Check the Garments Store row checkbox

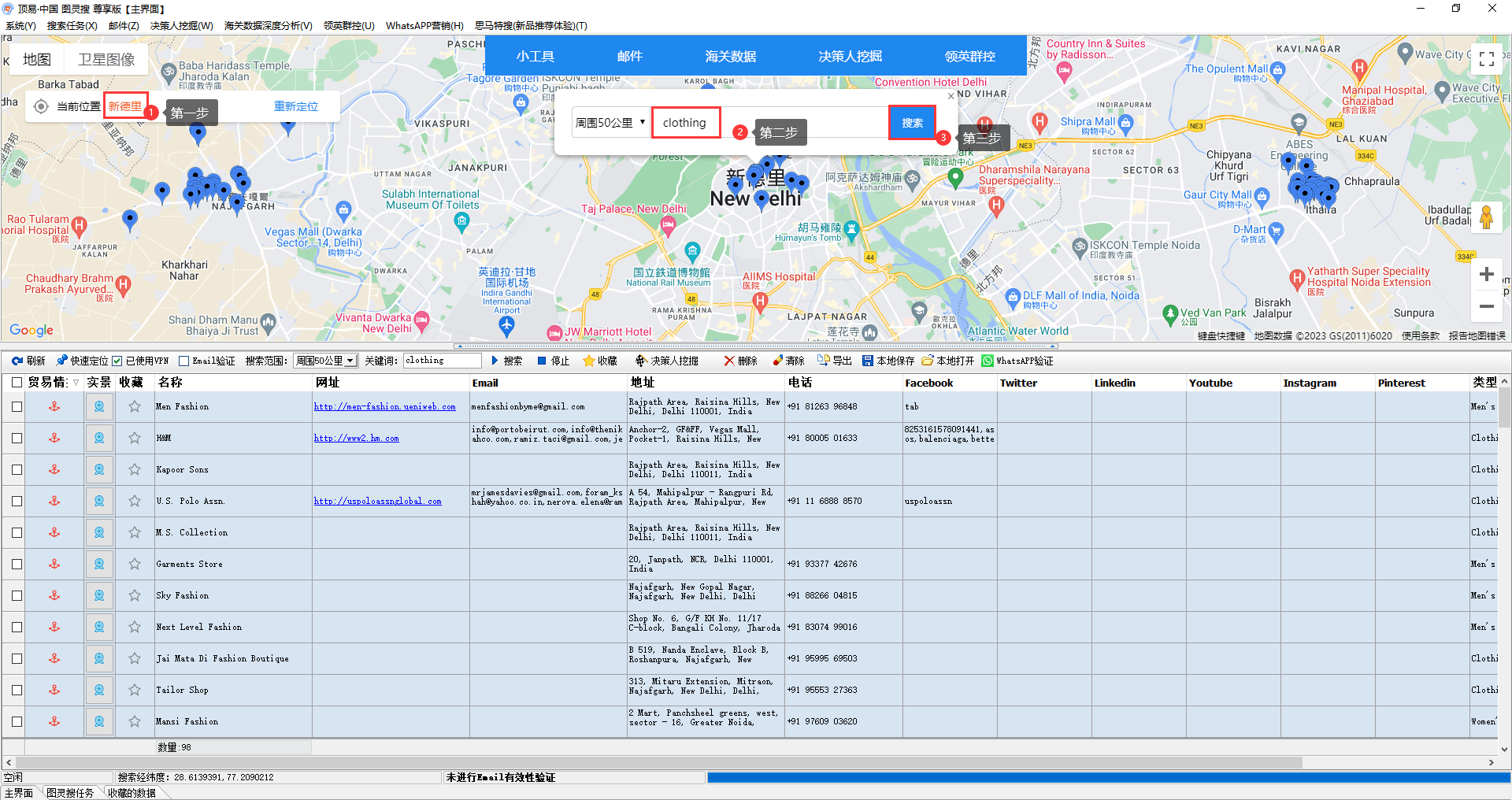click(17, 564)
